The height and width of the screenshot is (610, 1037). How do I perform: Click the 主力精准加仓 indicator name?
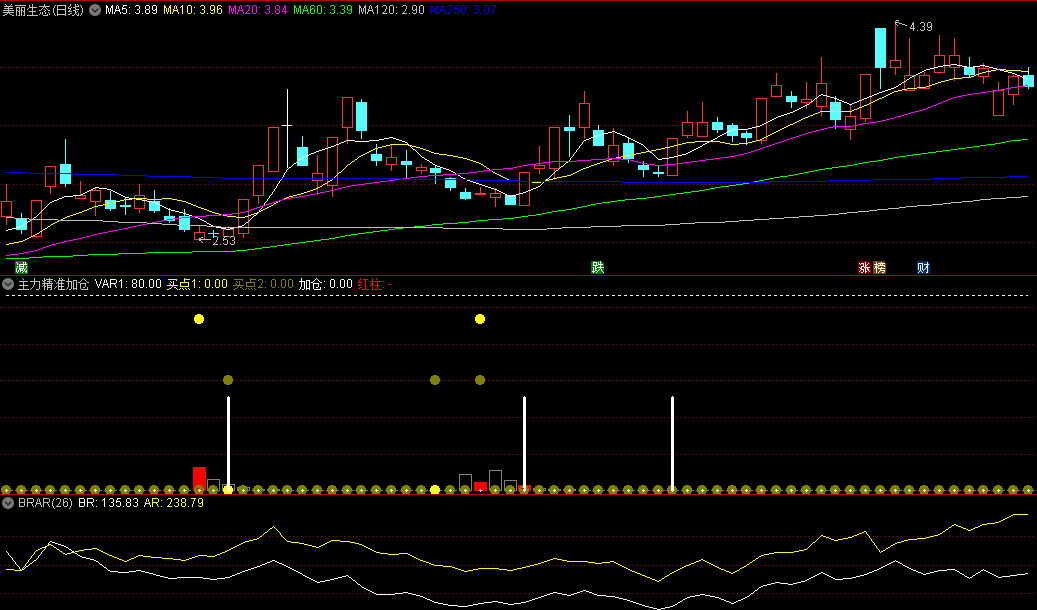click(x=53, y=284)
